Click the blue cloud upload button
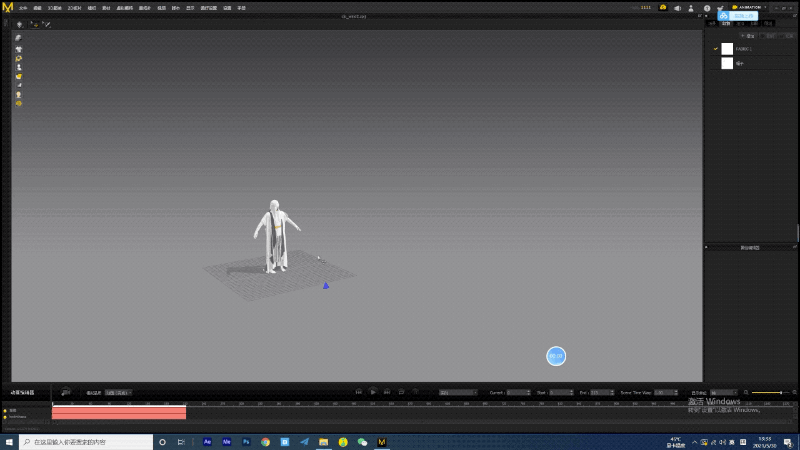 [738, 16]
